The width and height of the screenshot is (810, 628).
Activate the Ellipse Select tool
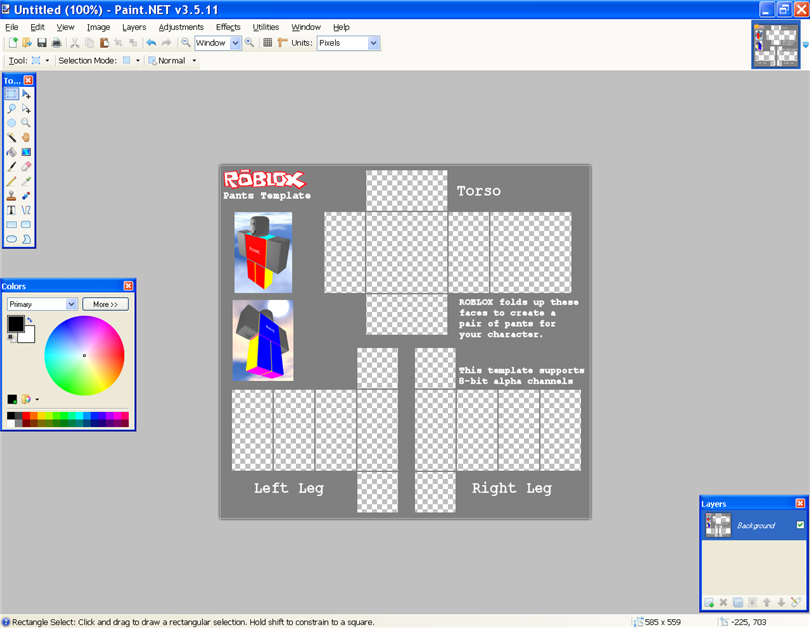(11, 123)
